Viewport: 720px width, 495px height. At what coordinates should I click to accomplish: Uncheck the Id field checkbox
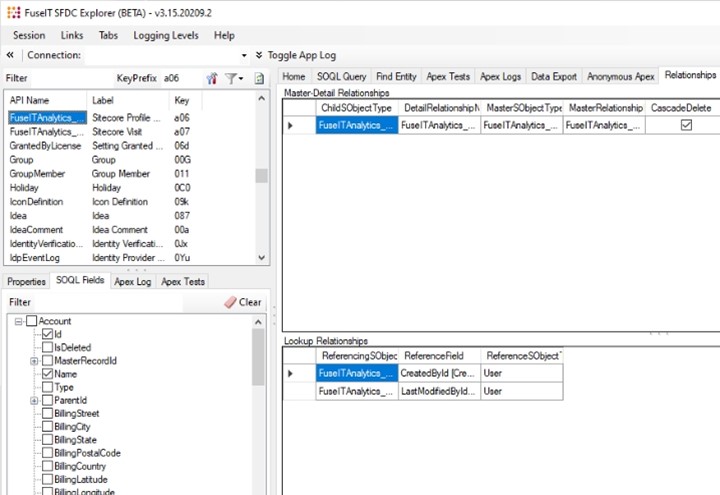[47, 334]
